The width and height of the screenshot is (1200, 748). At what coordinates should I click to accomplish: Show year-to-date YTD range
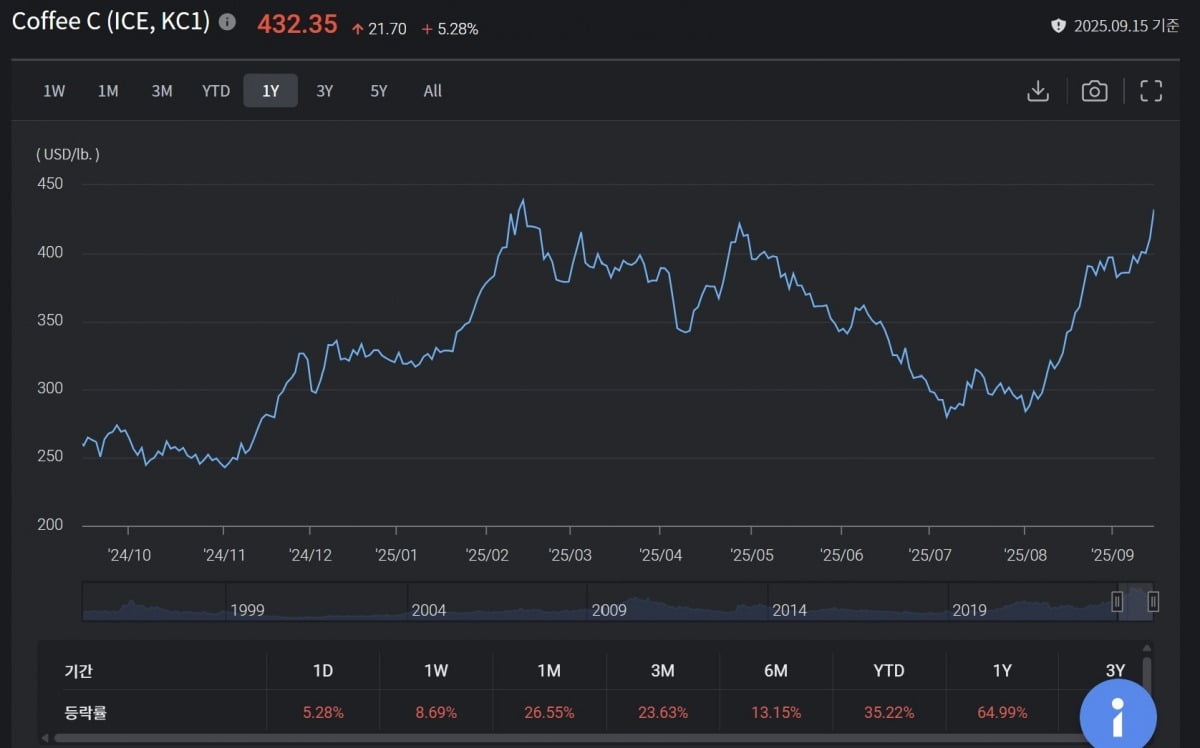[x=216, y=91]
